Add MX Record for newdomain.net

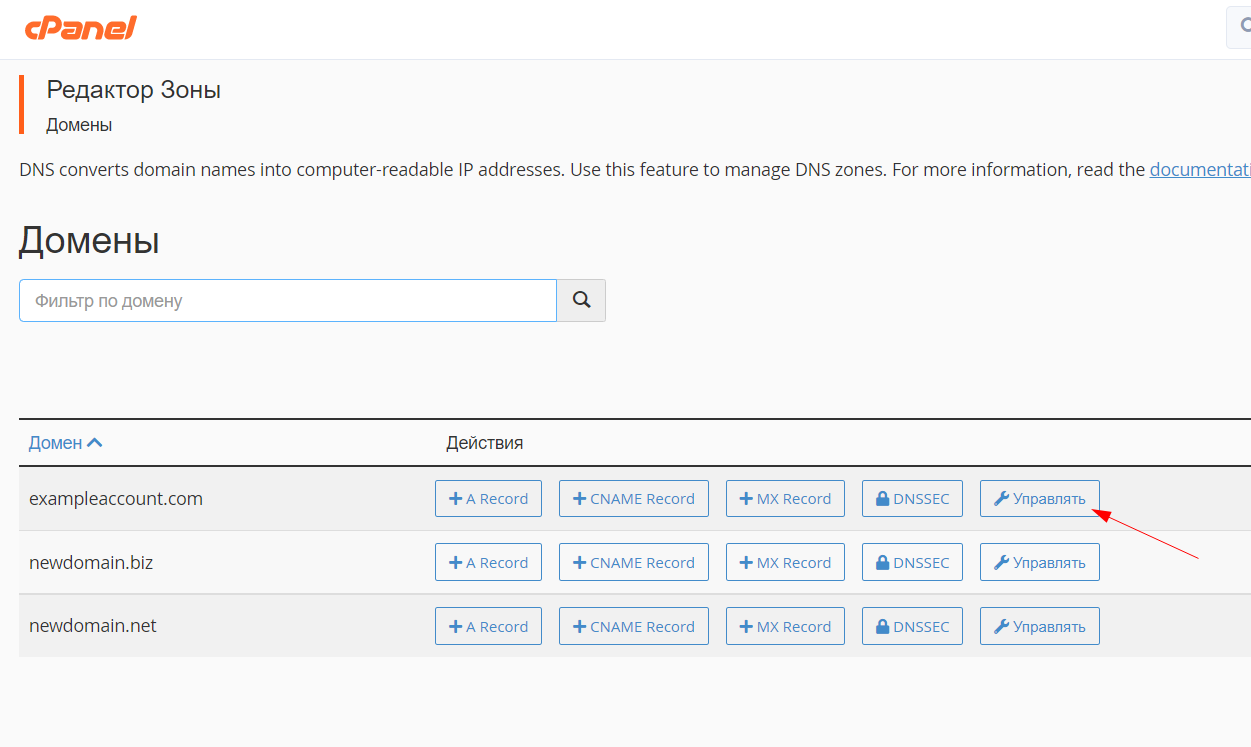[x=785, y=627]
